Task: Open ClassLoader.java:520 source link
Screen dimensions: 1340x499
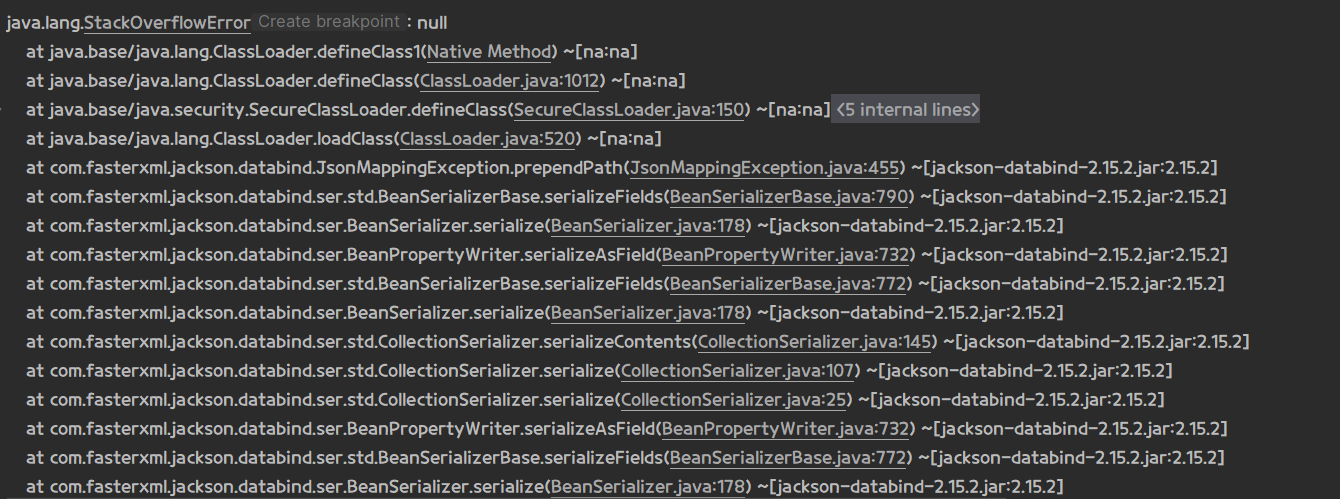Action: [x=487, y=138]
